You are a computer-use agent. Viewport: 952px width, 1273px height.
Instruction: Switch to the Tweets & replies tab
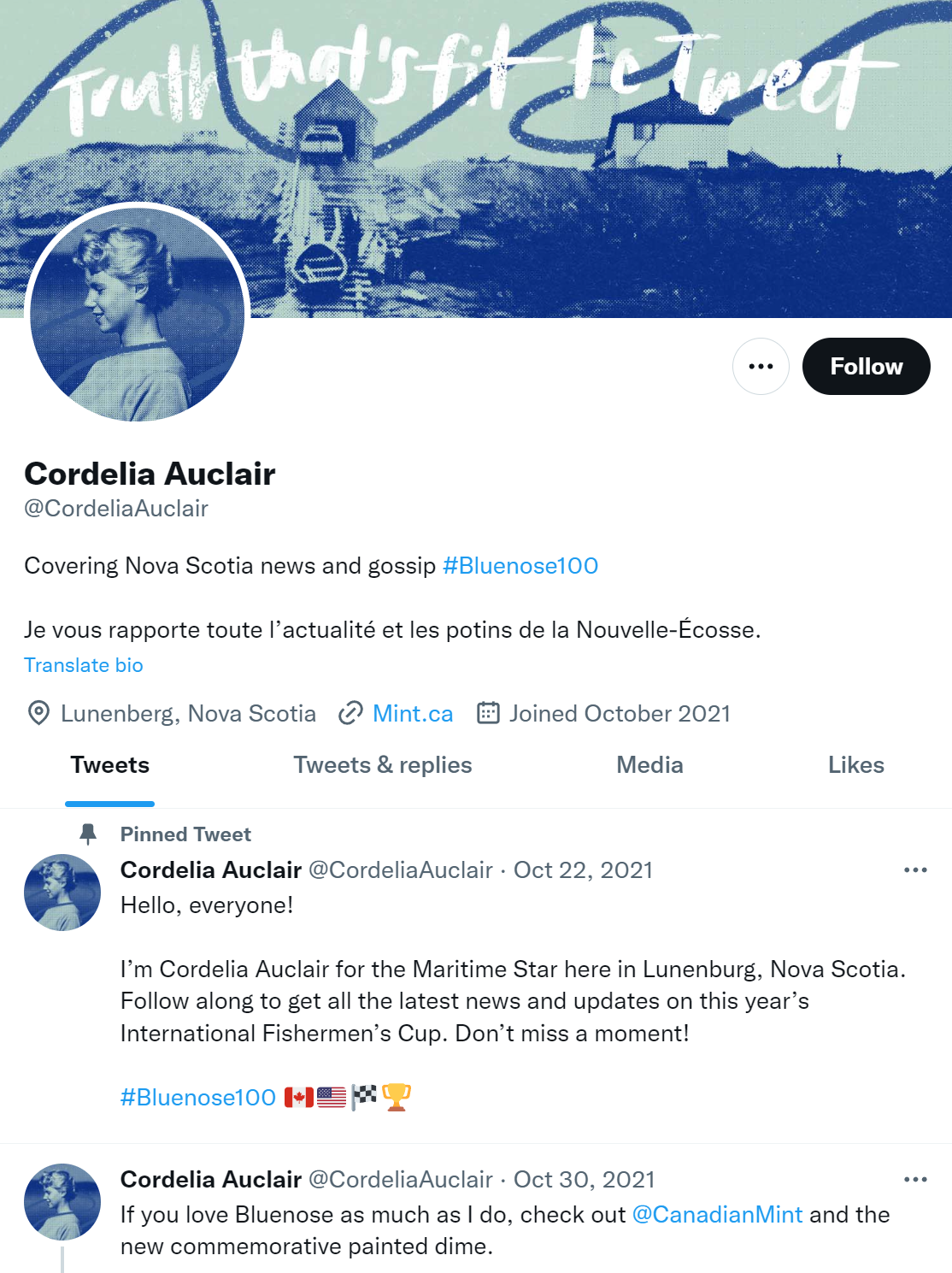[x=383, y=765]
